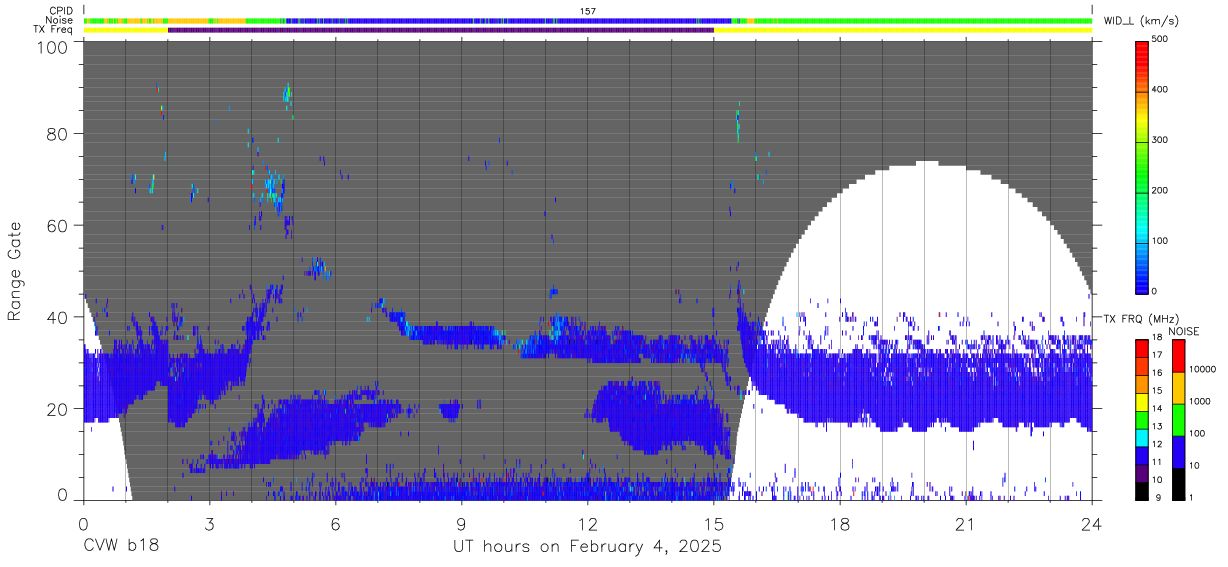The height and width of the screenshot is (567, 1228).
Task: Click the 12 tick on the TX frequency legend
Action: pos(1158,444)
